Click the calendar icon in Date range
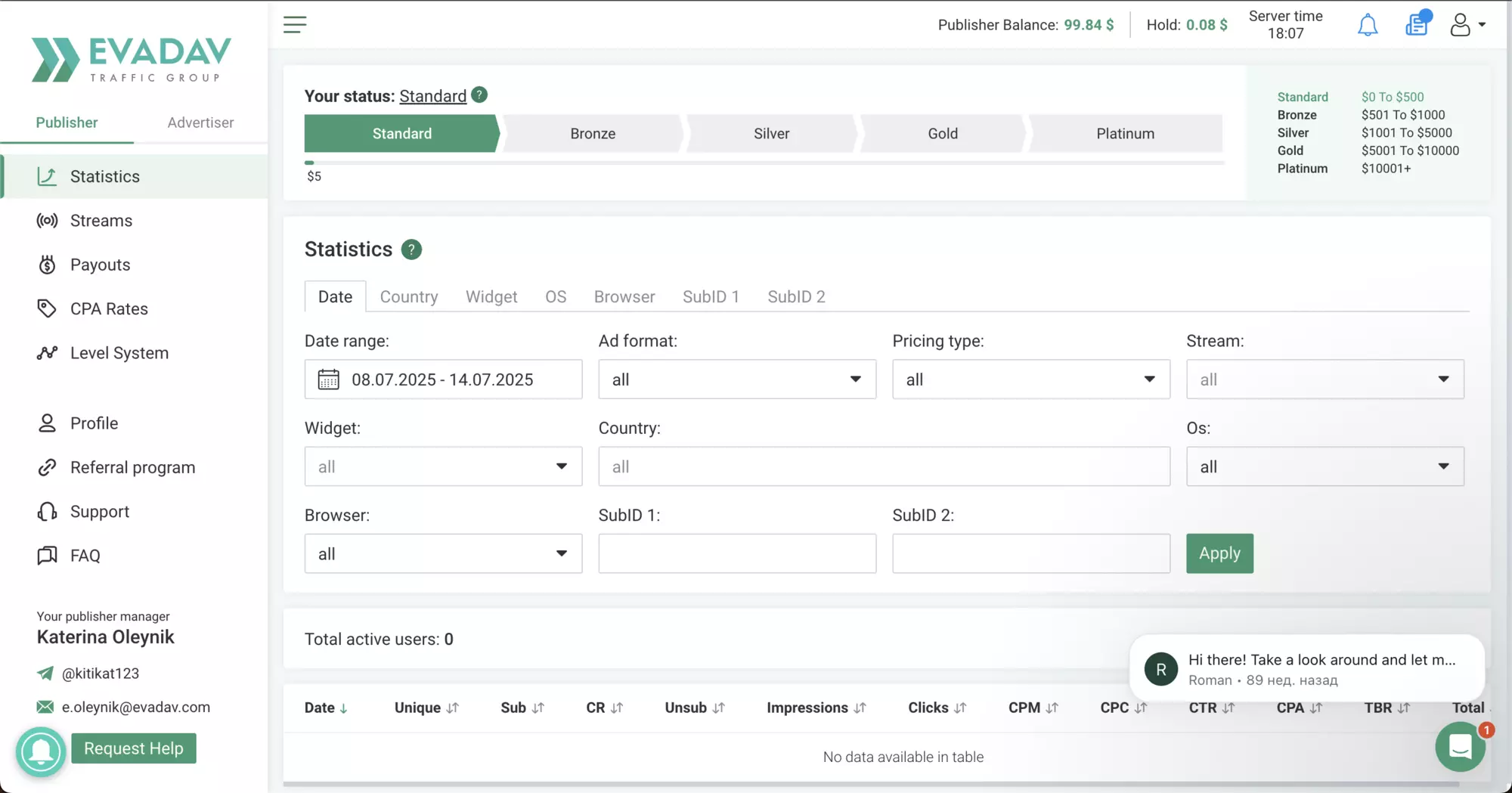Screen dimensions: 1512x793 pyautogui.click(x=328, y=379)
